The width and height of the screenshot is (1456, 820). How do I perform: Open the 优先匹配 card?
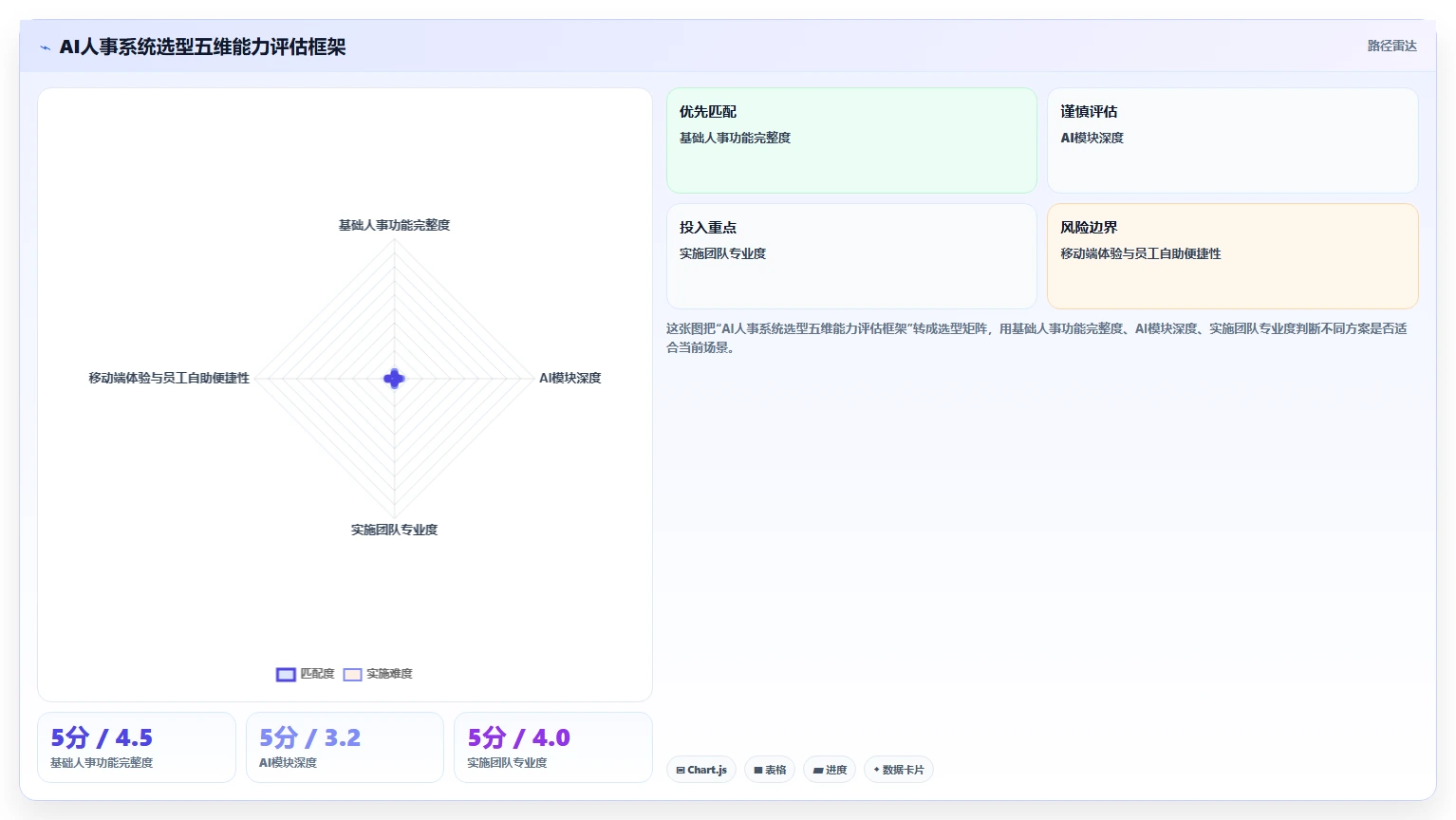point(851,140)
